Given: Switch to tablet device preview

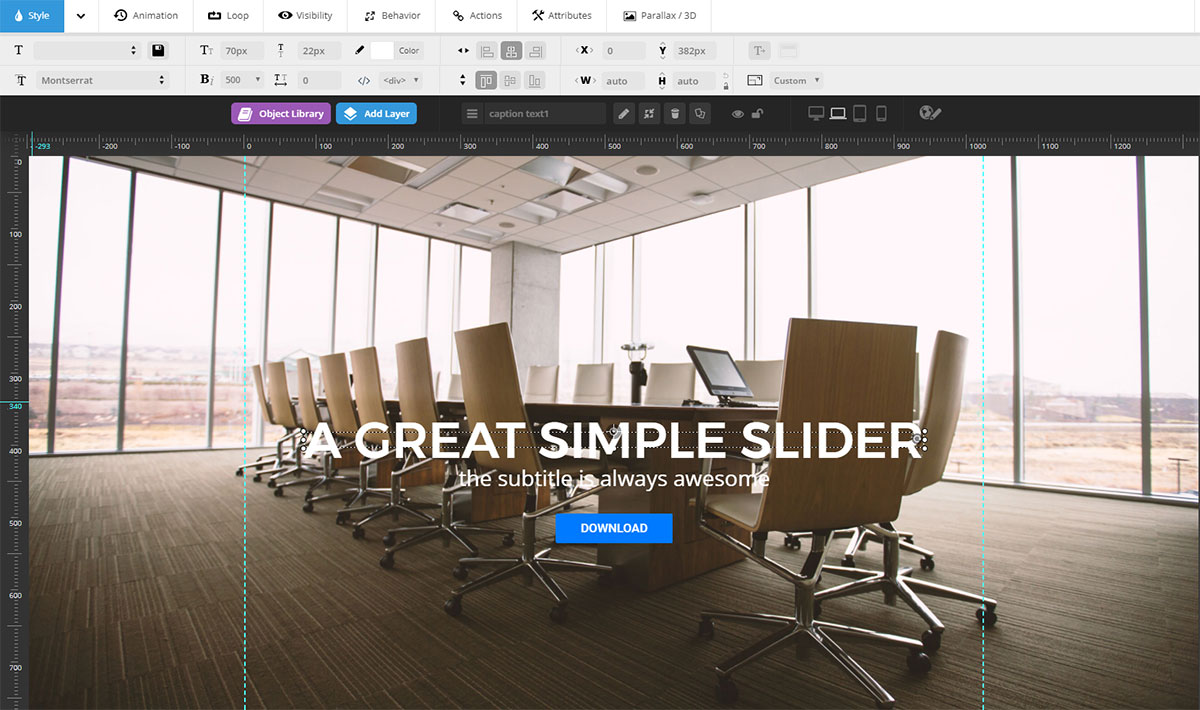Looking at the screenshot, I should pyautogui.click(x=859, y=114).
